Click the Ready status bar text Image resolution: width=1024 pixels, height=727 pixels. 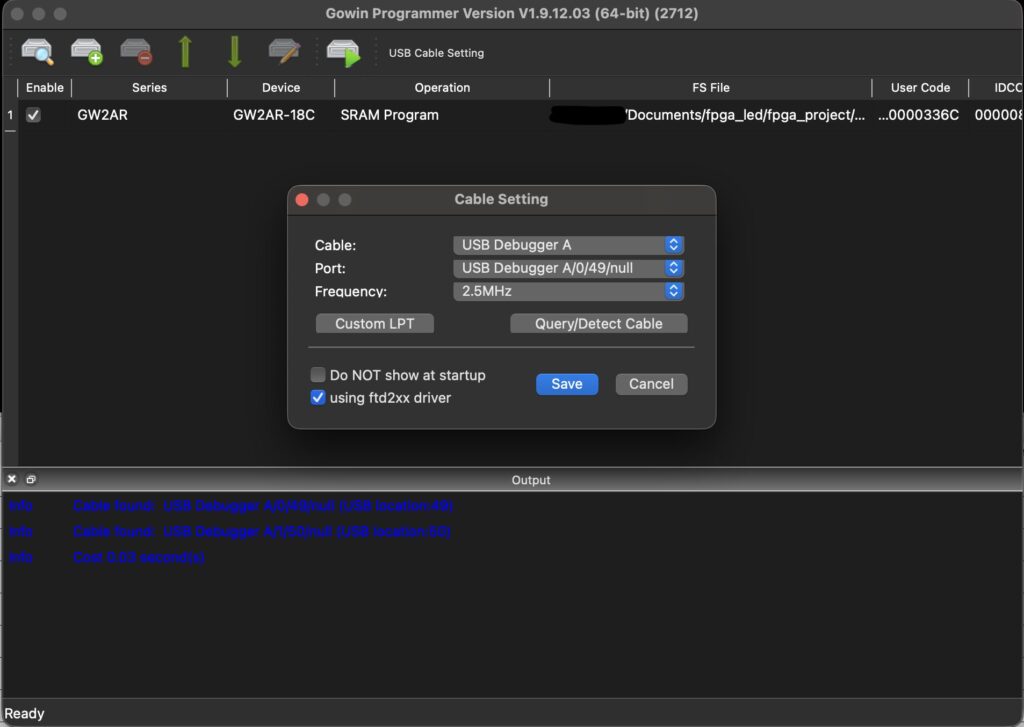pyautogui.click(x=24, y=713)
